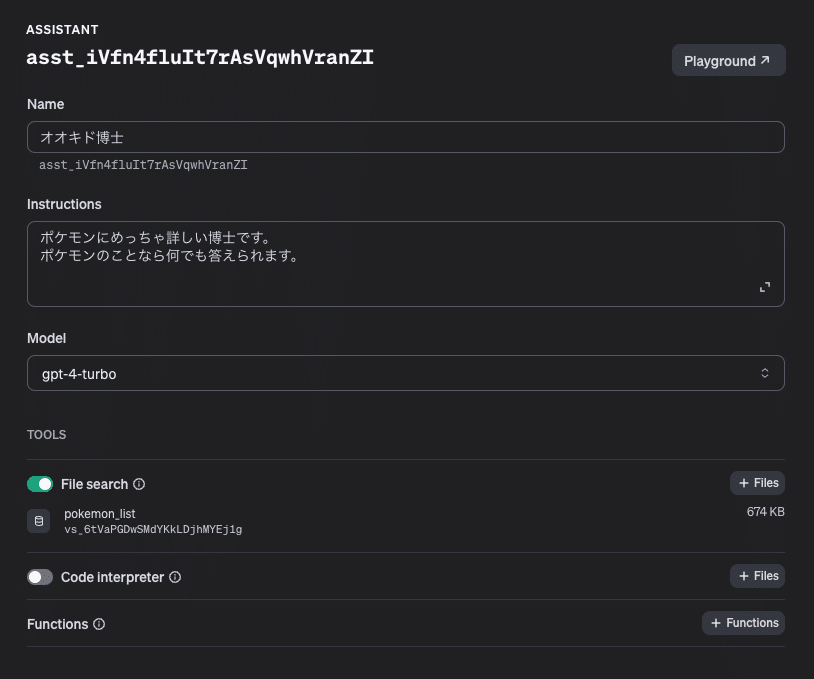Enable the Code interpreter toggle
This screenshot has width=814, height=679.
tap(39, 577)
